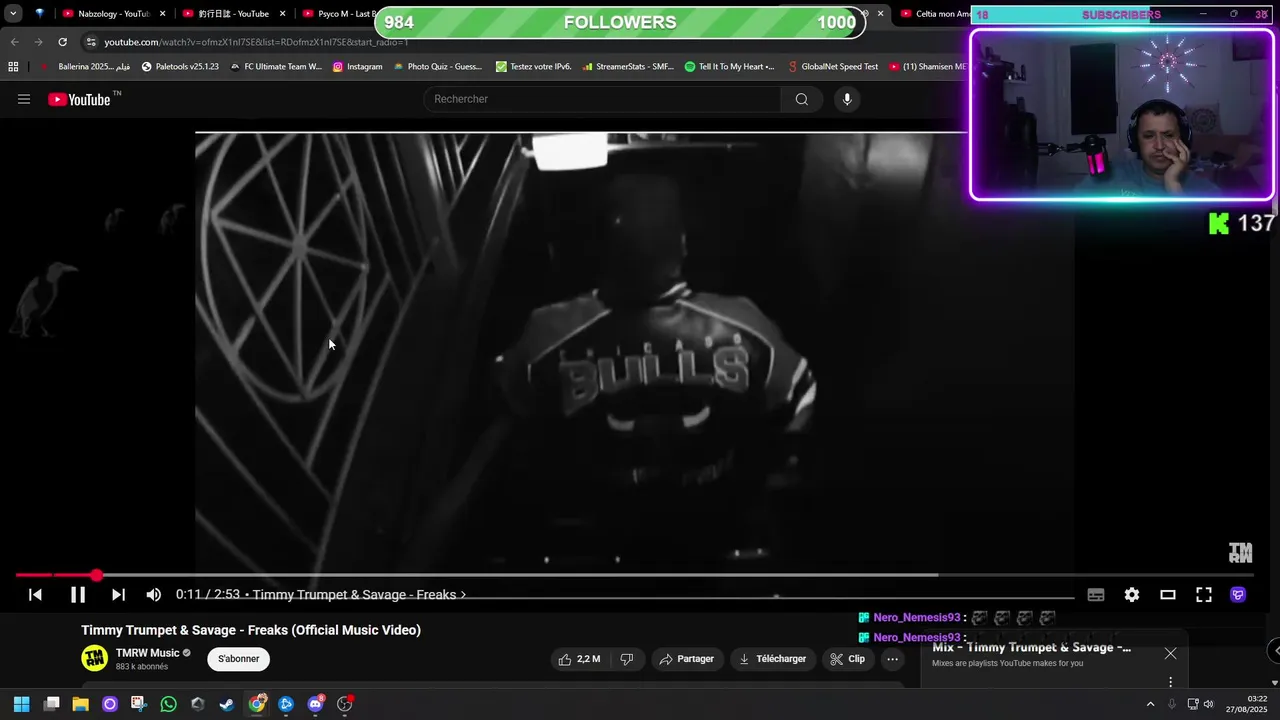The width and height of the screenshot is (1280, 720).
Task: Open system volume speaker icon
Action: pyautogui.click(x=1208, y=704)
